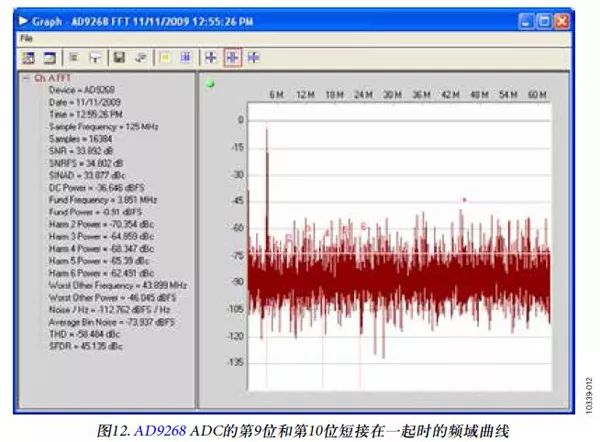Click the last blue horizontal zoom icon

click(x=253, y=57)
